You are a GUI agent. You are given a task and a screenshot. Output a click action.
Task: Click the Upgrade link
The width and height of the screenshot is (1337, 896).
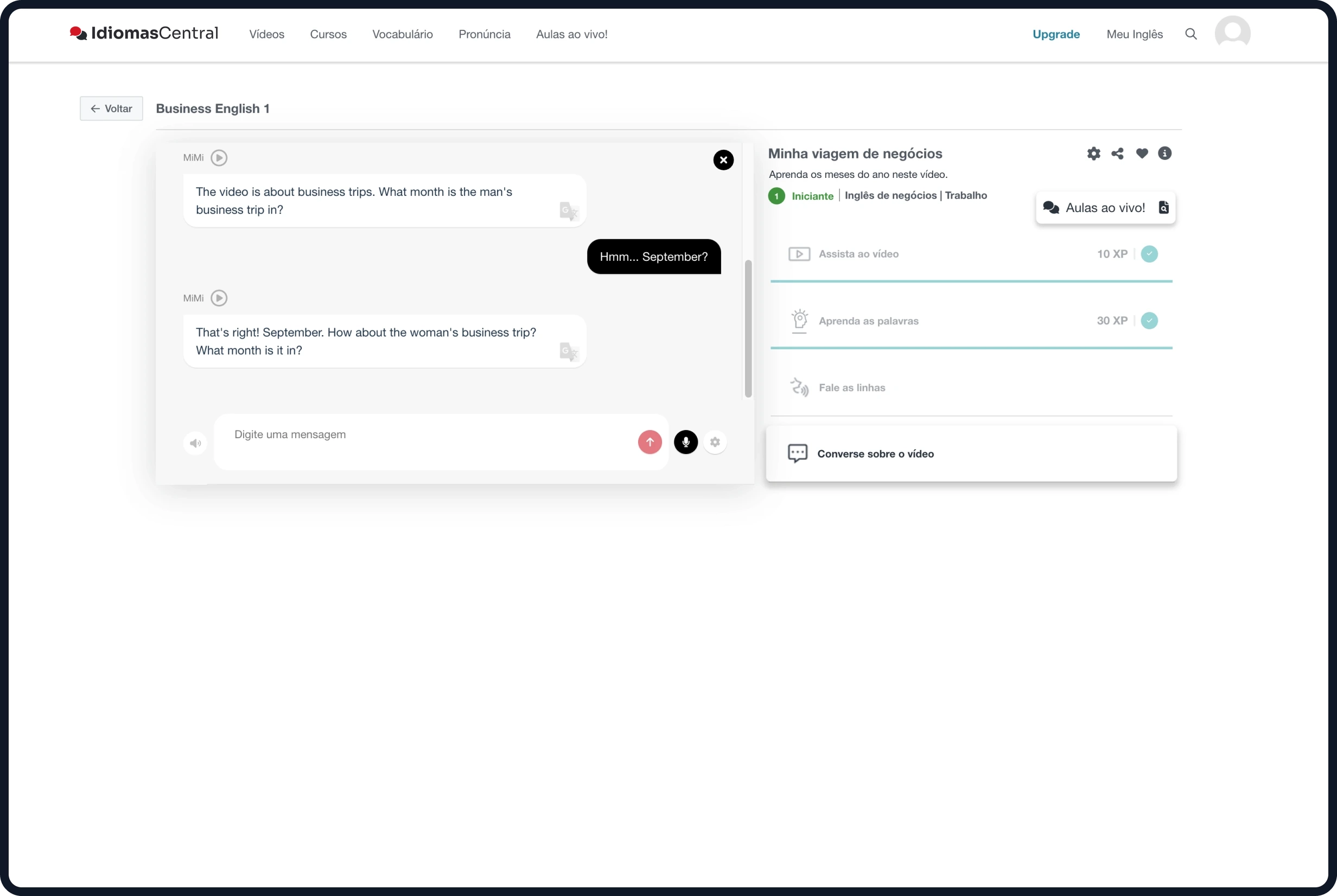pos(1056,34)
